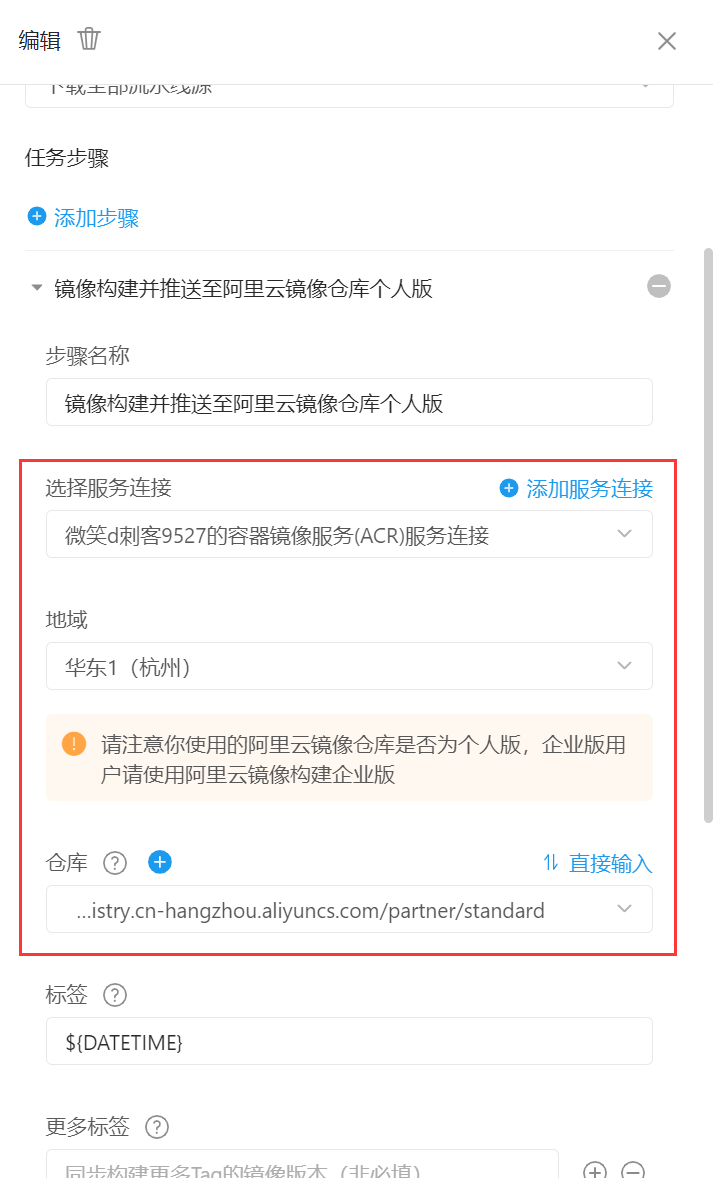This screenshot has height=1178, width=713.
Task: Open the 选择服务连接 dropdown
Action: click(349, 534)
